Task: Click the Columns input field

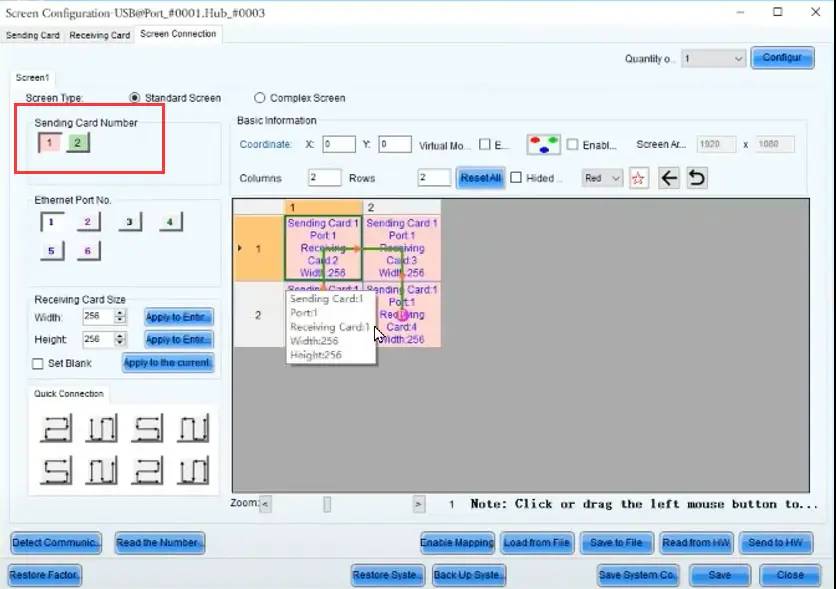Action: [325, 177]
